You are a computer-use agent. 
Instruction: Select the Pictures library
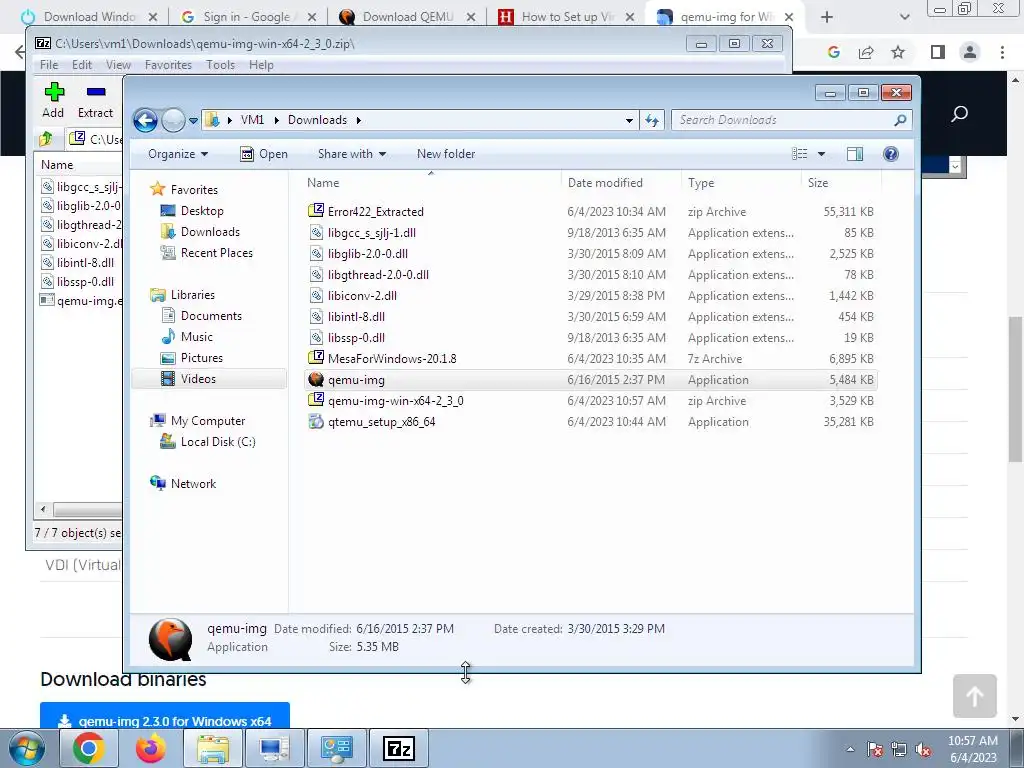point(202,358)
